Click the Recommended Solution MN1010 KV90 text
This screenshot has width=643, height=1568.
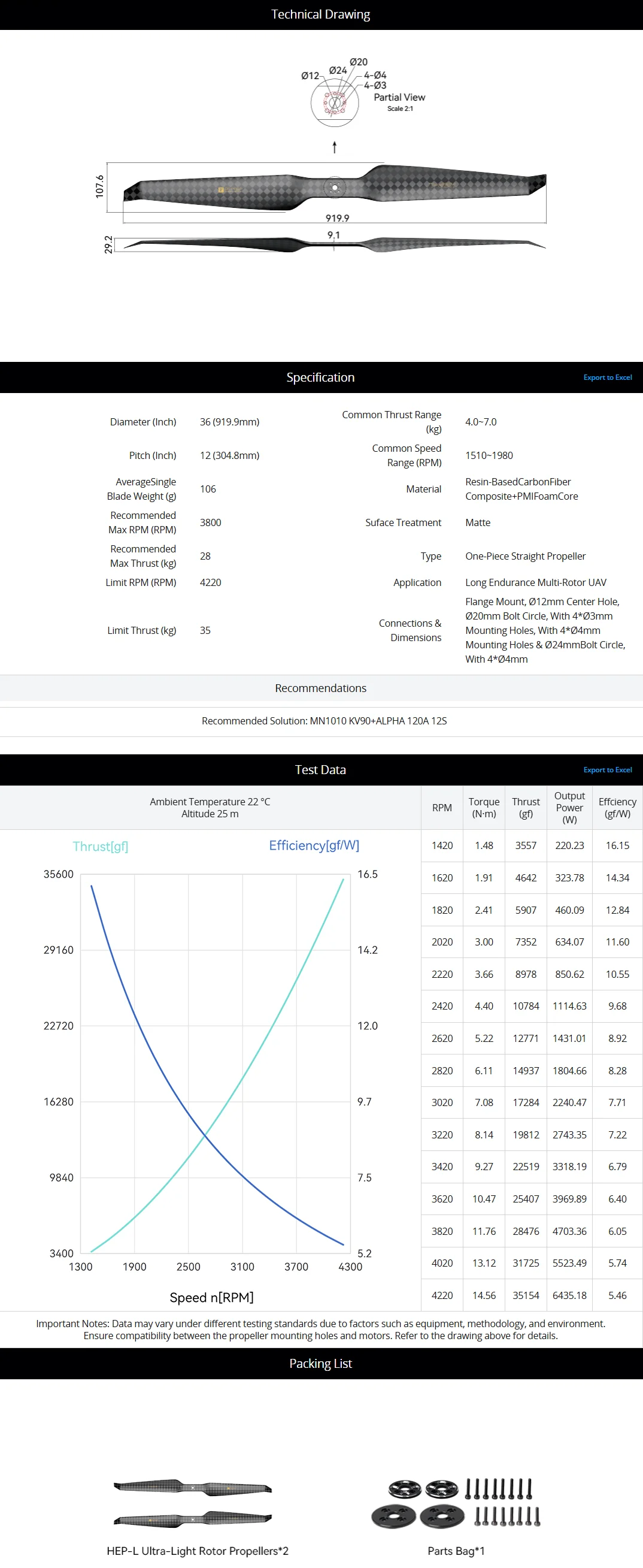[324, 721]
